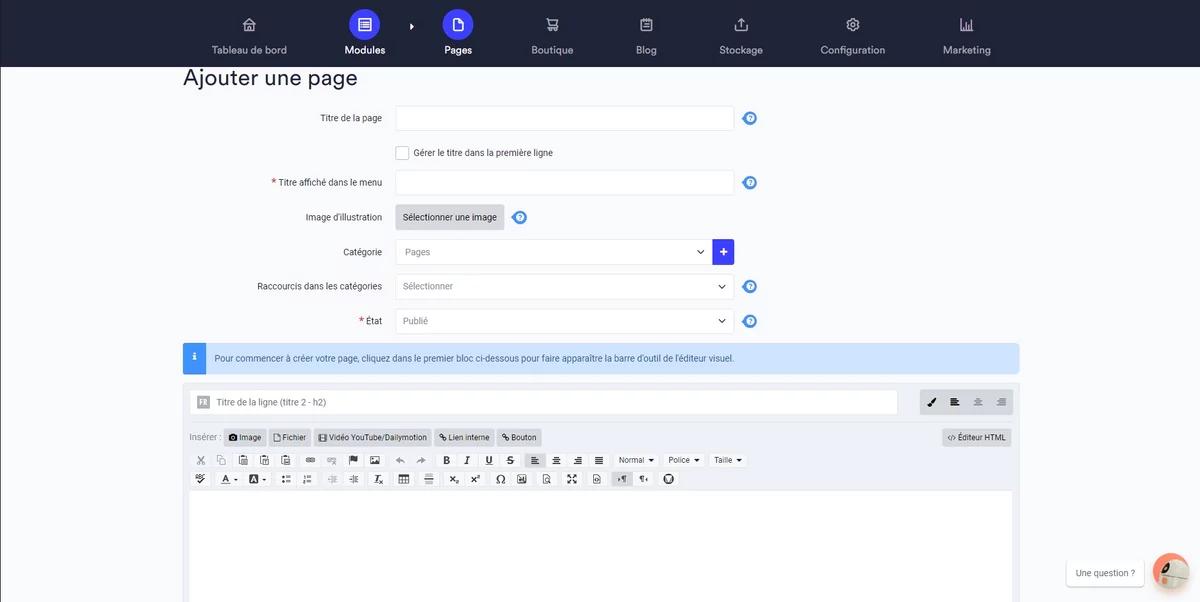This screenshot has width=1200, height=602.
Task: Click the Titre de la ligne h2 field
Action: click(x=544, y=402)
